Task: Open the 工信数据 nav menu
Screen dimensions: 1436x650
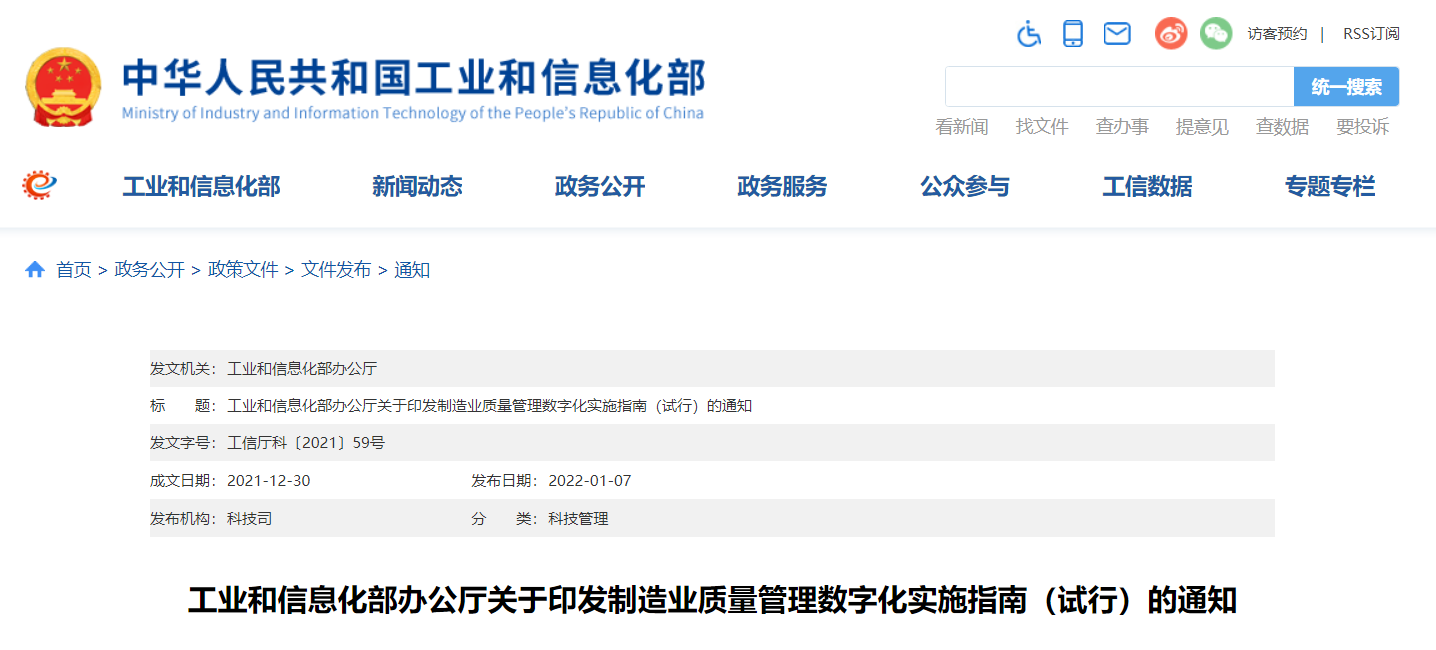Action: [1147, 186]
